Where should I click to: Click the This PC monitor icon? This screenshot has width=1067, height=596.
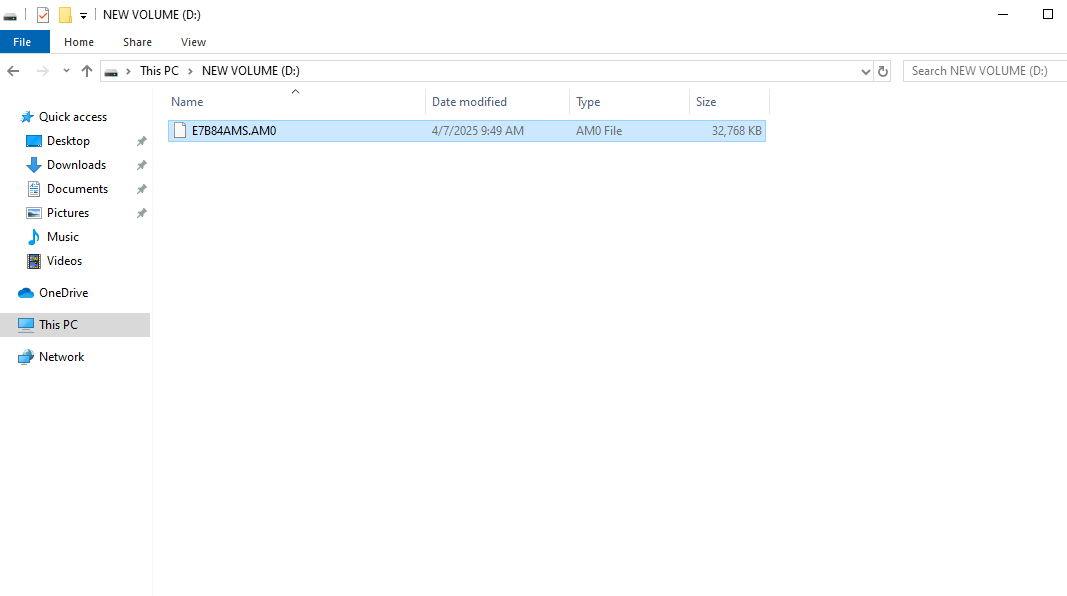[26, 325]
